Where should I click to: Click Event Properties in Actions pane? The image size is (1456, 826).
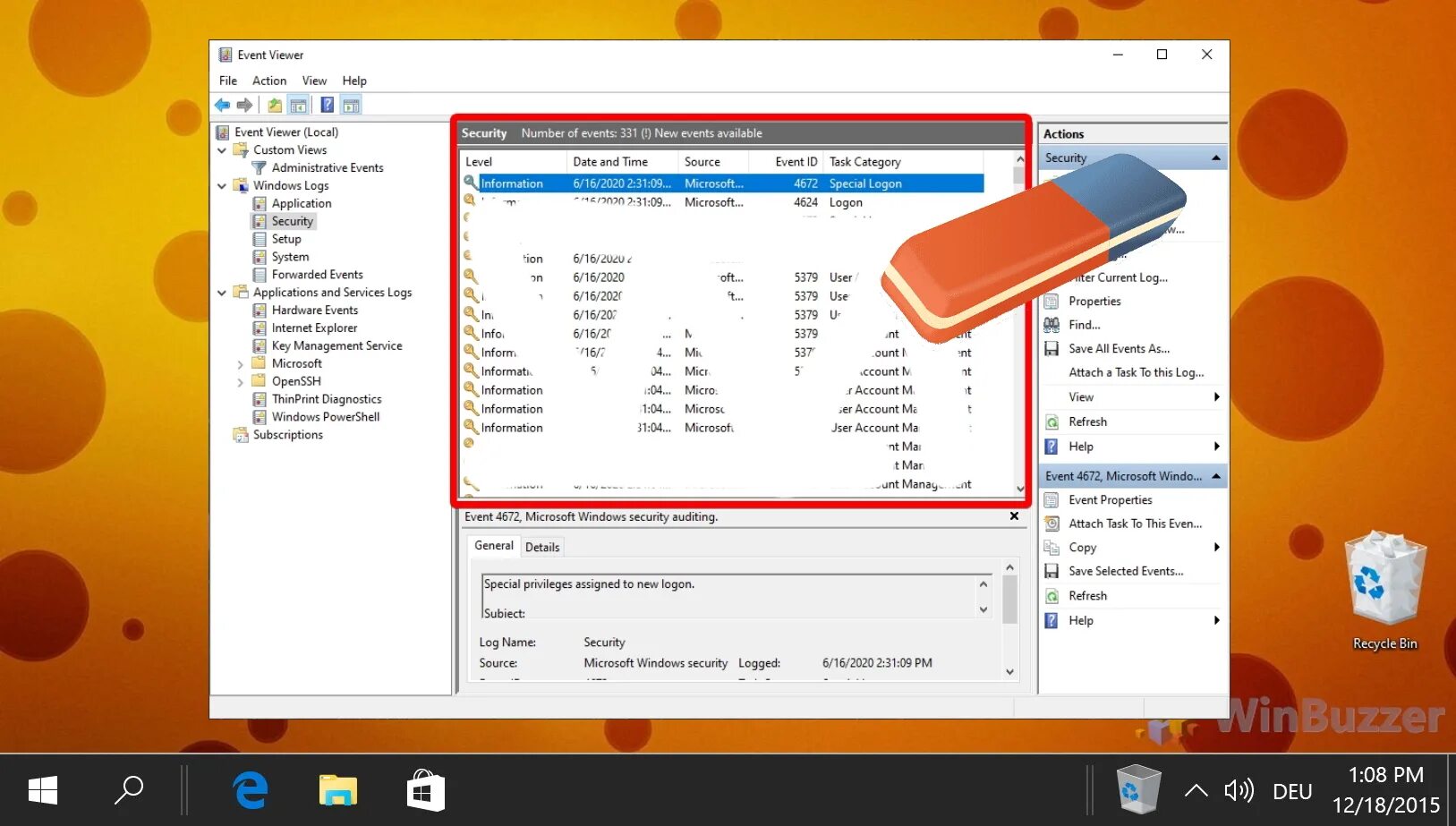coord(1111,500)
